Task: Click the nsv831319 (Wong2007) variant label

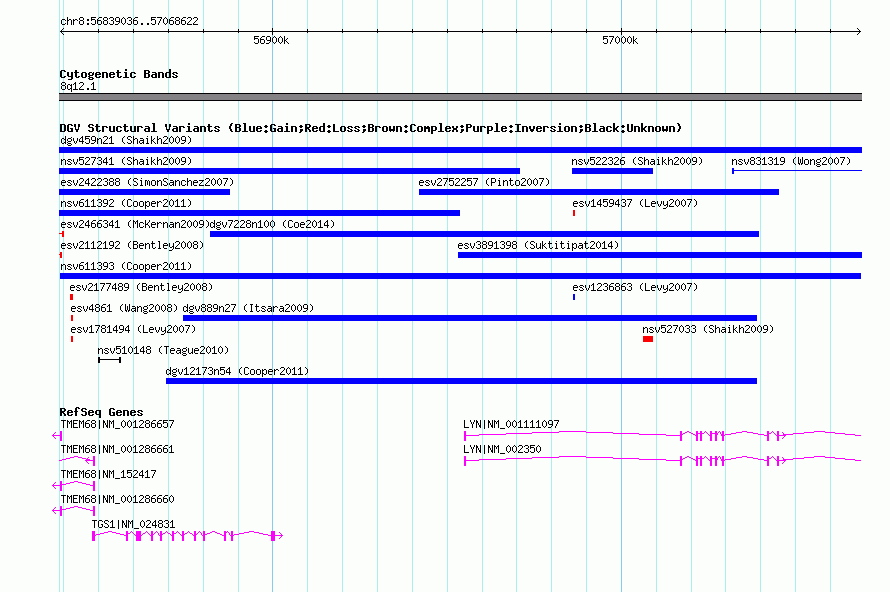Action: coord(791,161)
